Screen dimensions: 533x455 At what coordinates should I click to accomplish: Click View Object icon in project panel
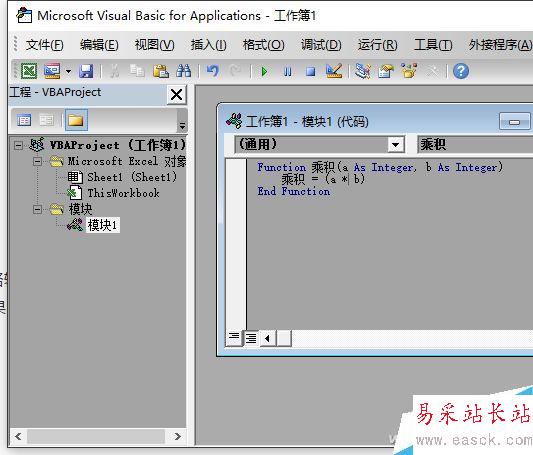pos(47,120)
